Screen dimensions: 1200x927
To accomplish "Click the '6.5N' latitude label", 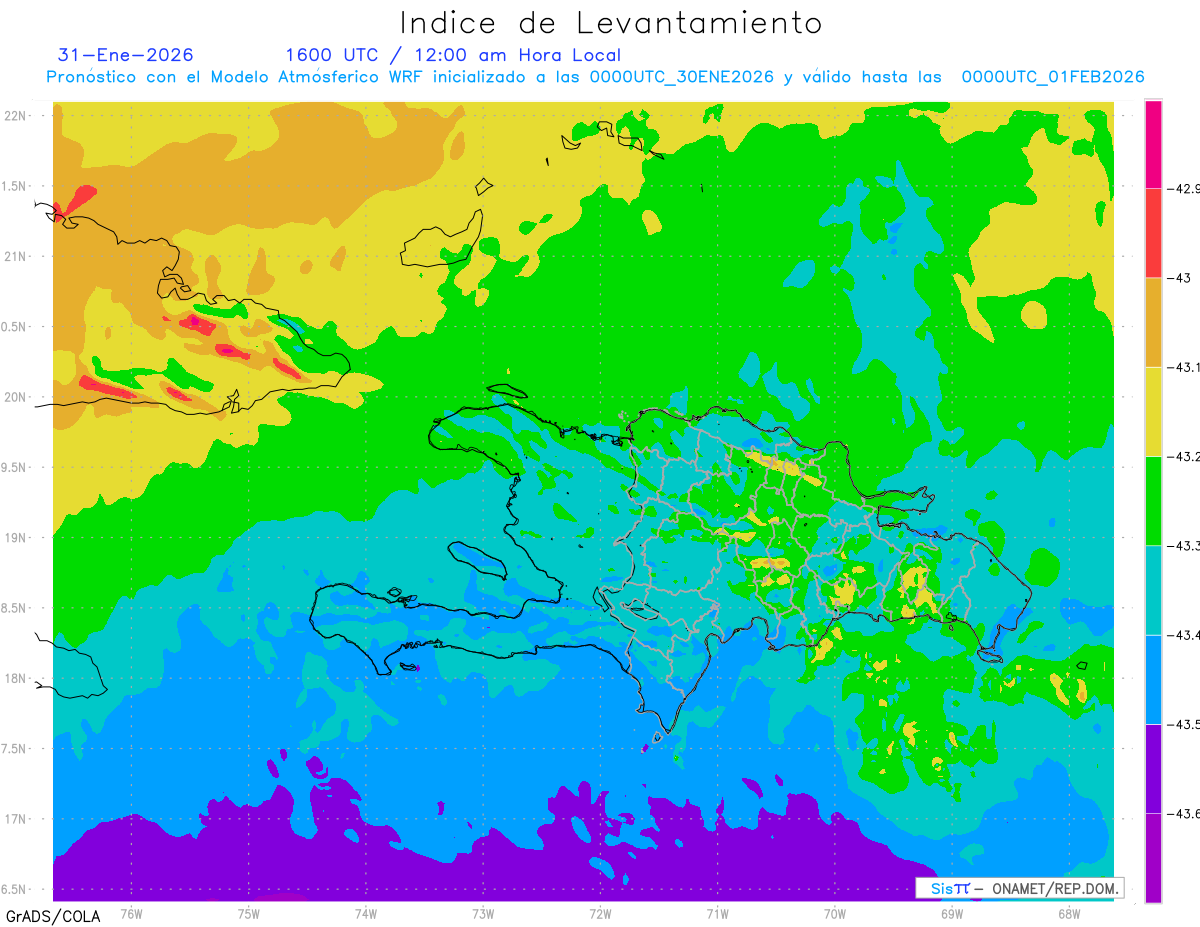I will (x=14, y=889).
